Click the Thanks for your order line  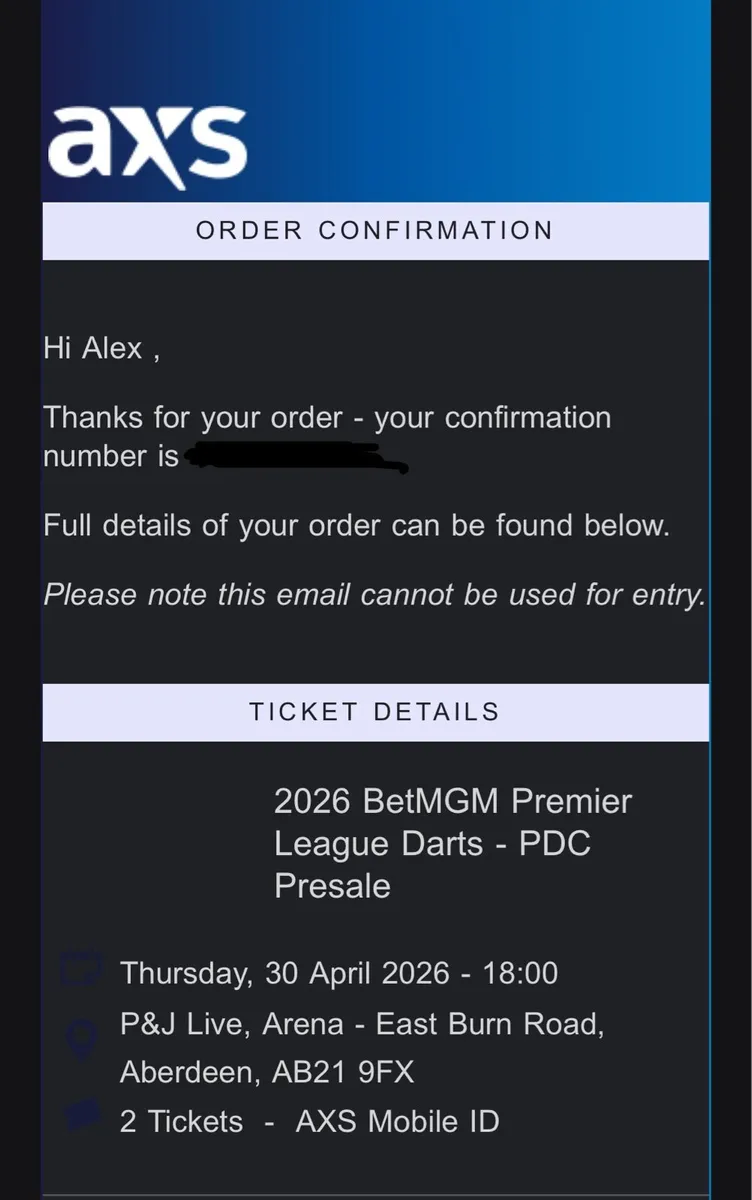pyautogui.click(x=326, y=418)
